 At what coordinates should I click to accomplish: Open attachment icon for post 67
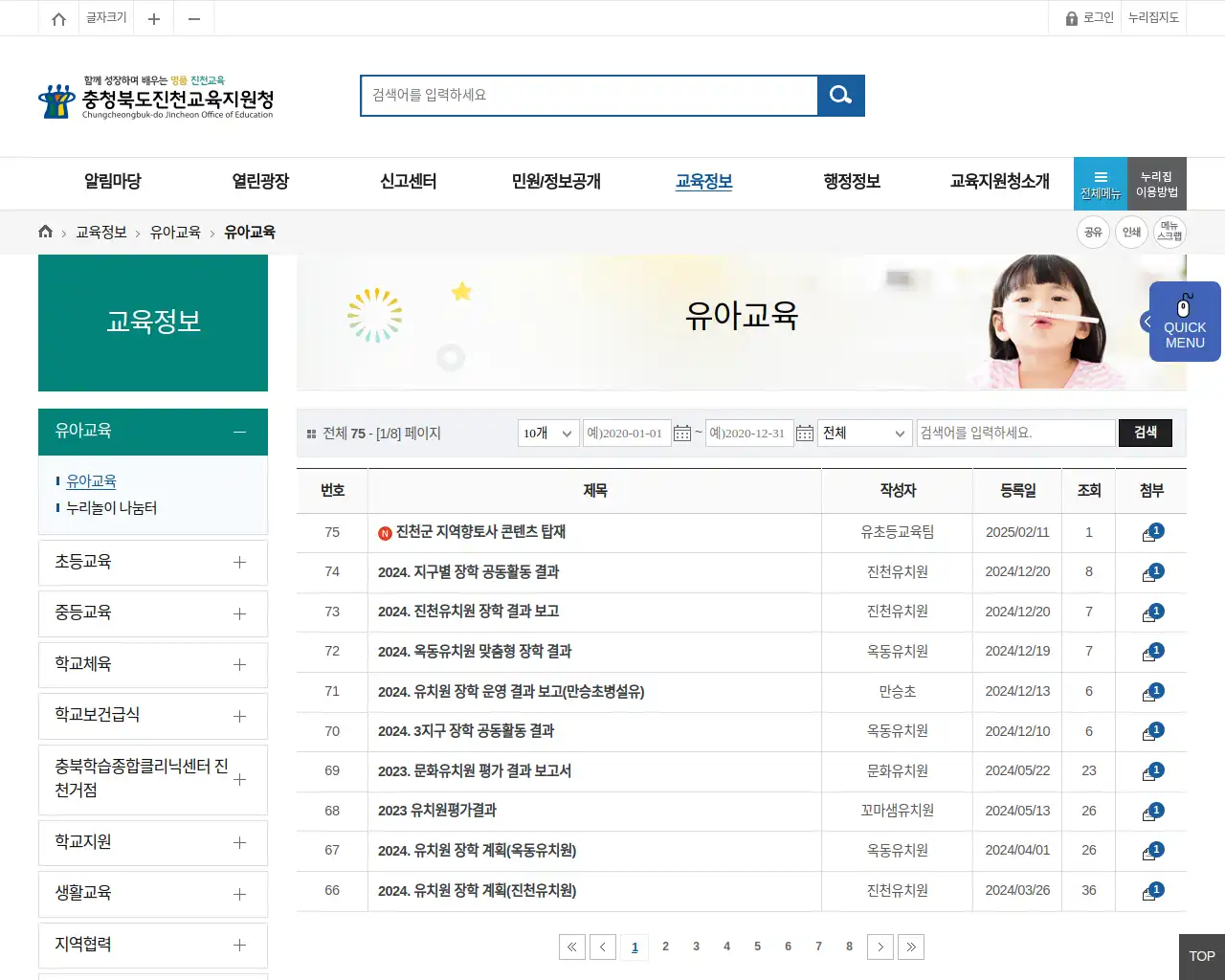coord(1152,852)
